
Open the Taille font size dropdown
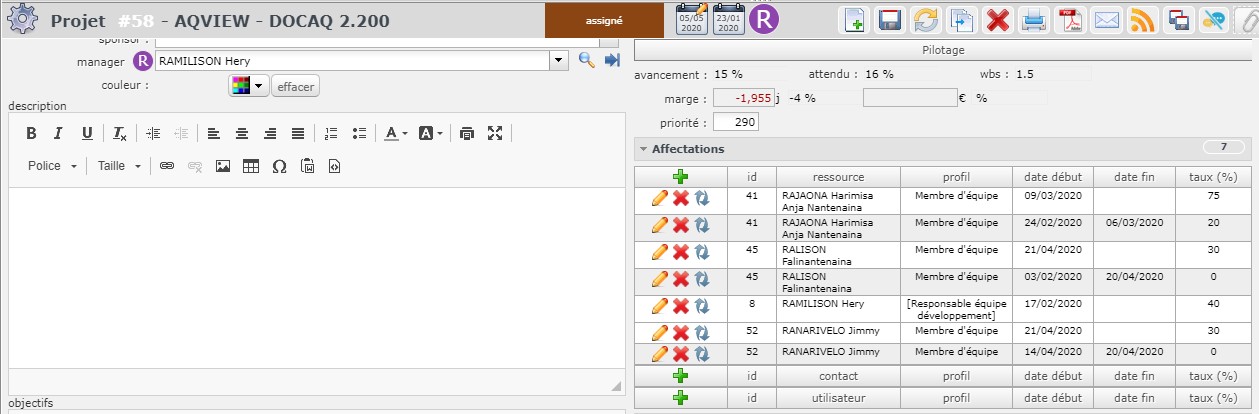point(119,166)
